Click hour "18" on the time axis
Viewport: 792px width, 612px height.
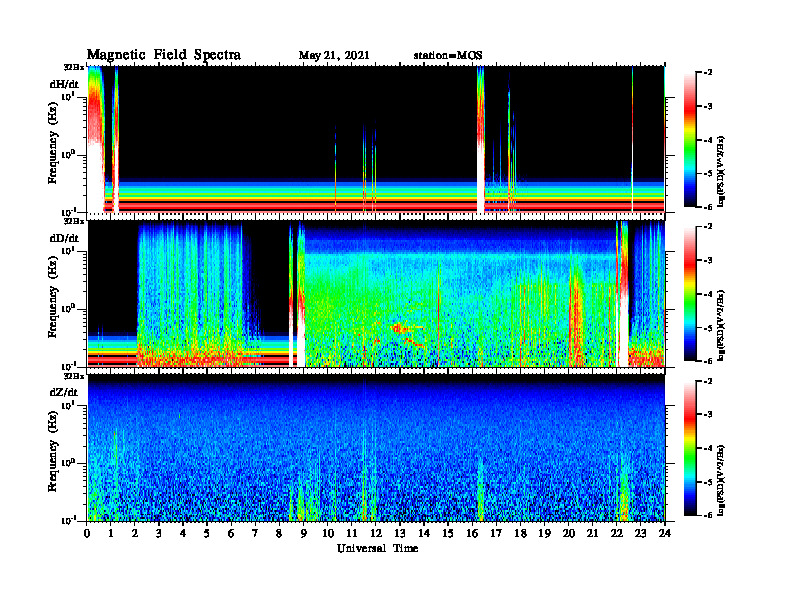[x=520, y=534]
